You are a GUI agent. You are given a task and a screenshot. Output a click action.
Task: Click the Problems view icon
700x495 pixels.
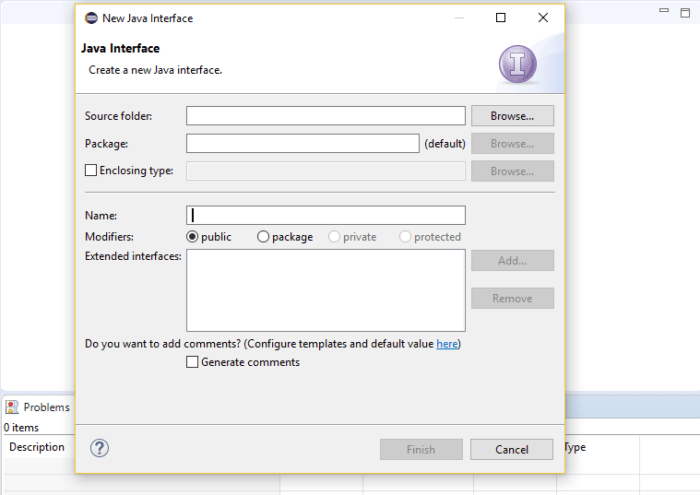click(x=12, y=407)
